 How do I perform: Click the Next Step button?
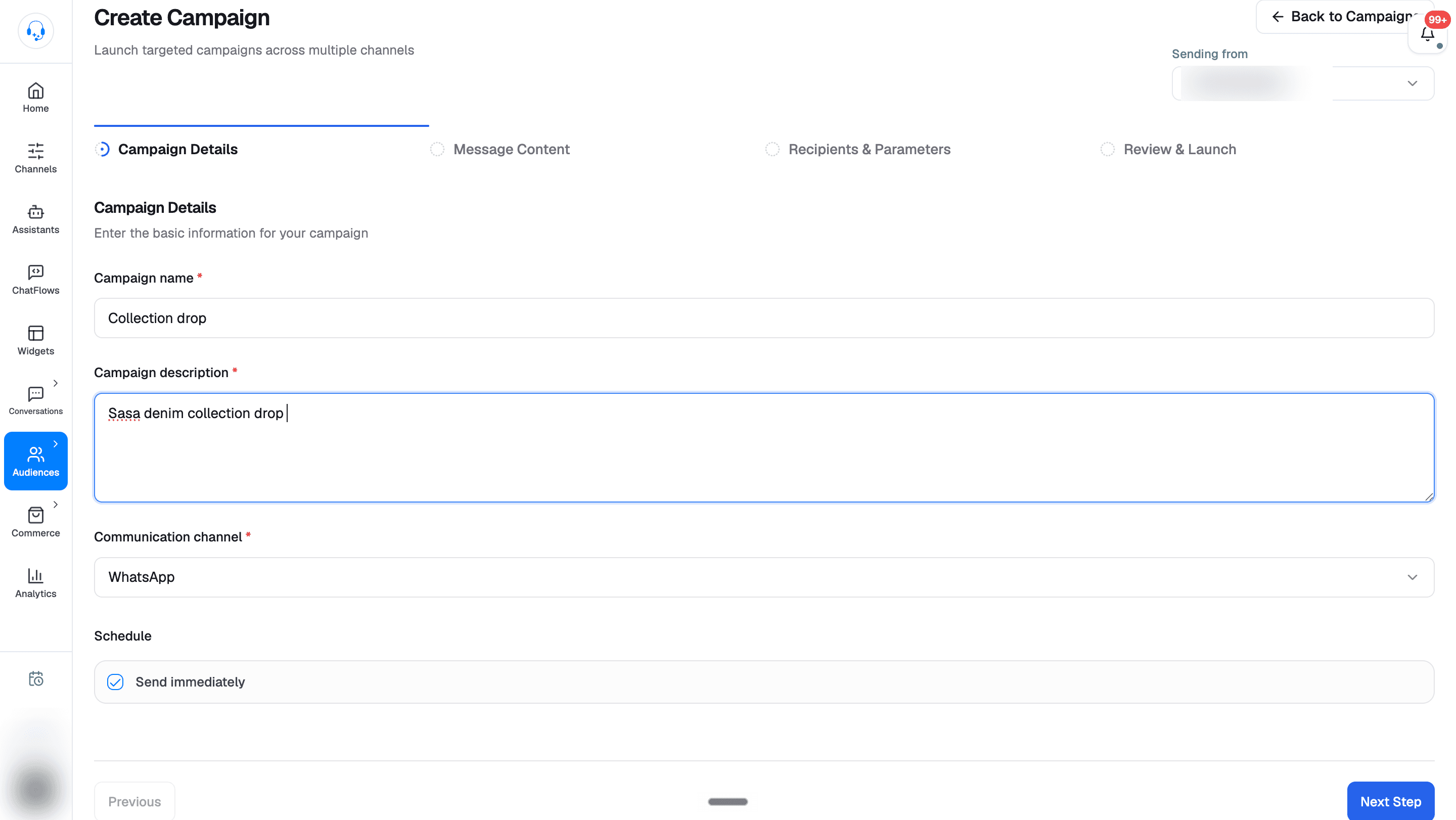click(x=1390, y=801)
